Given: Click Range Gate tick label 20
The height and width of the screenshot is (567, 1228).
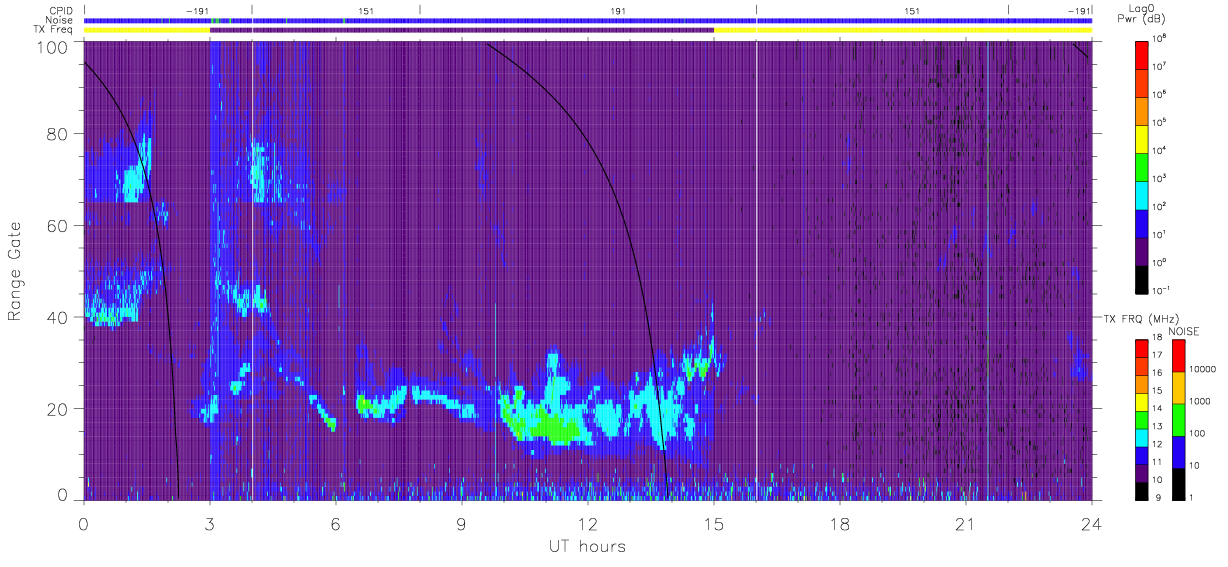Looking at the screenshot, I should coord(58,409).
